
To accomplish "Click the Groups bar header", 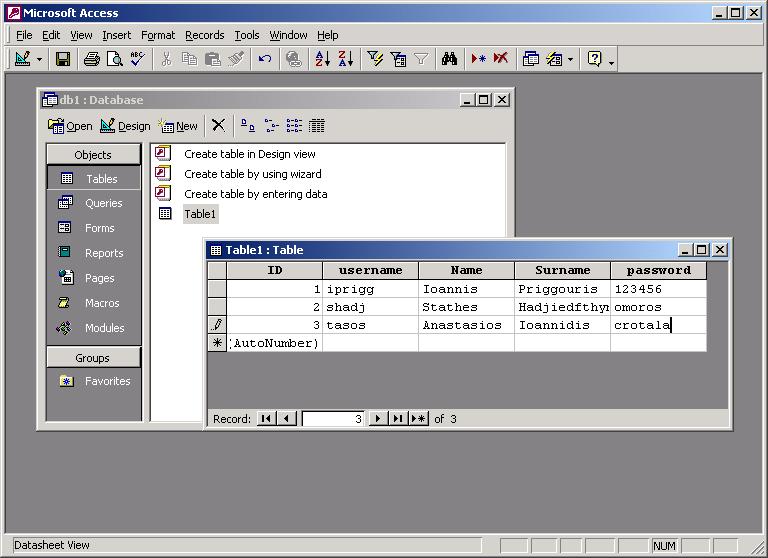I will tap(93, 358).
